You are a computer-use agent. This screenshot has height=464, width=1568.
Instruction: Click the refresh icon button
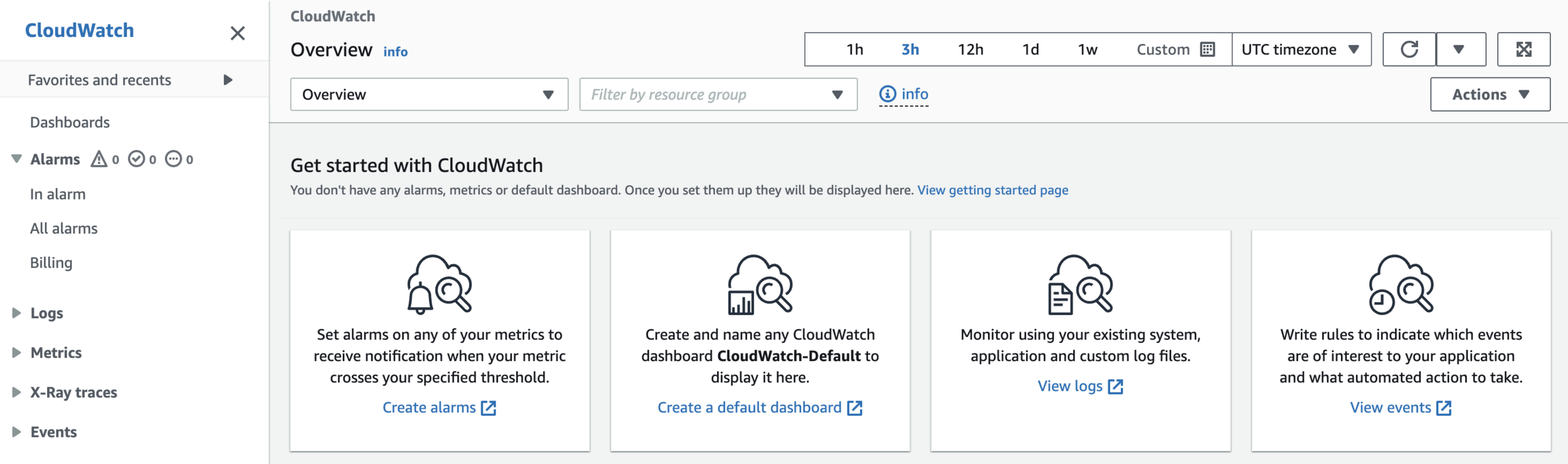pos(1409,49)
